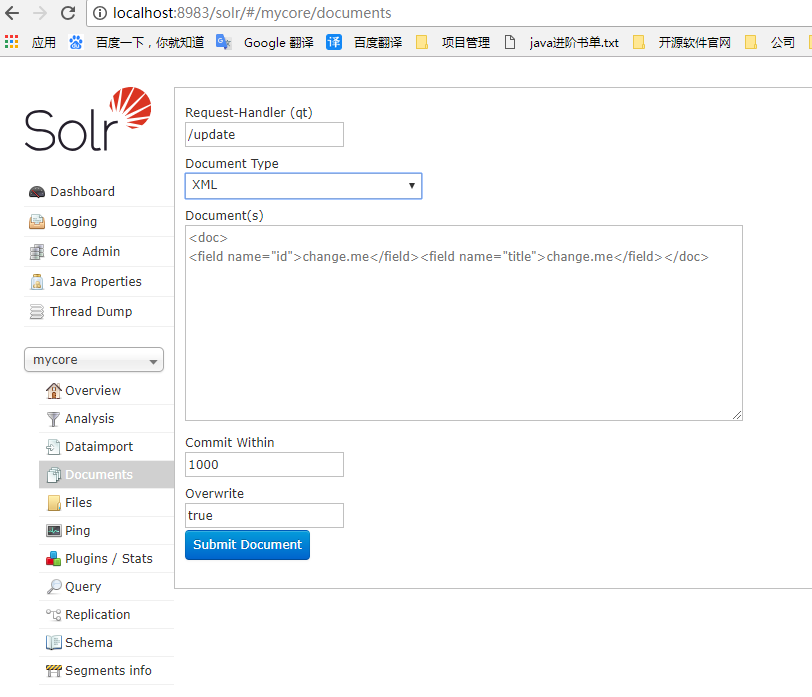Open the apps grid bookmark icon
The height and width of the screenshot is (697, 812).
click(x=11, y=42)
